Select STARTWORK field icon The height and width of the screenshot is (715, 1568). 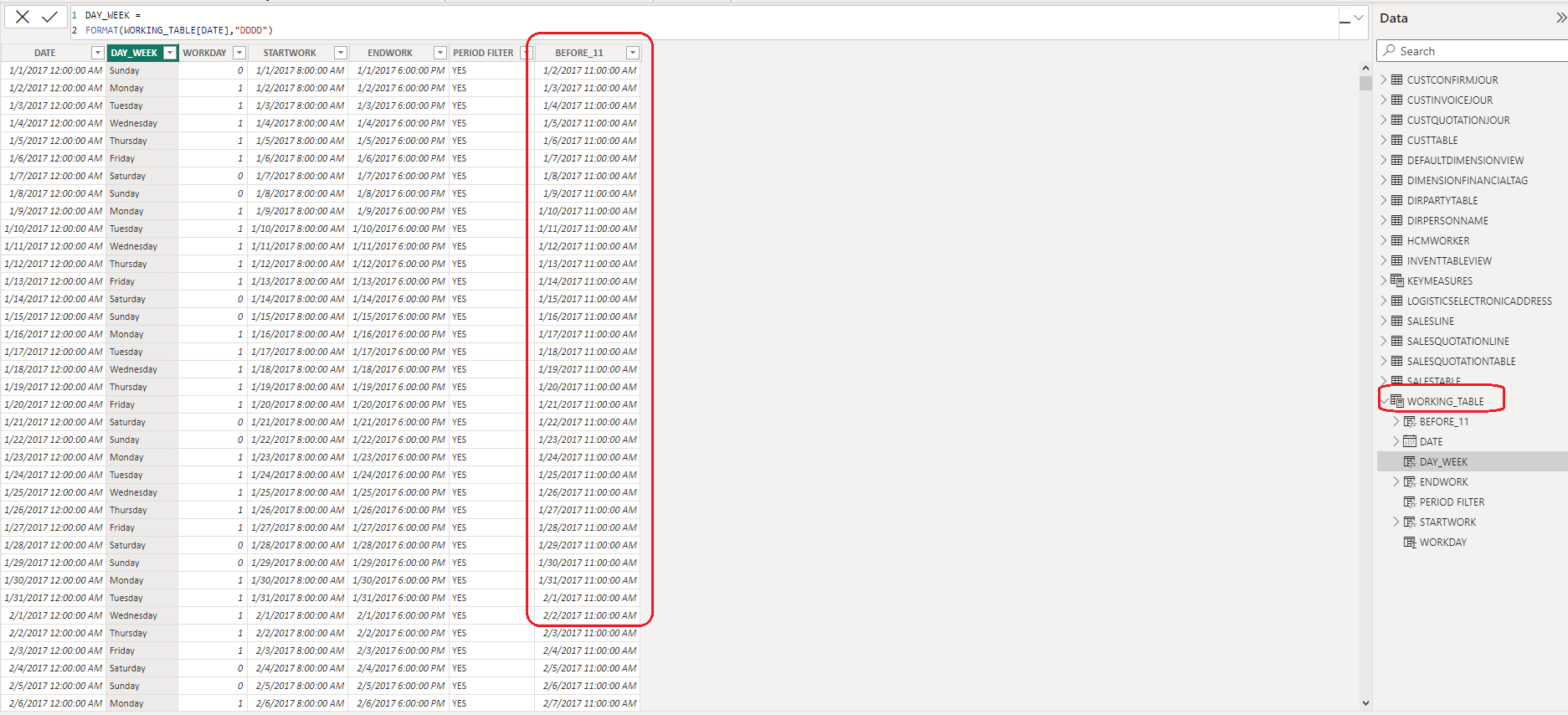point(1410,522)
